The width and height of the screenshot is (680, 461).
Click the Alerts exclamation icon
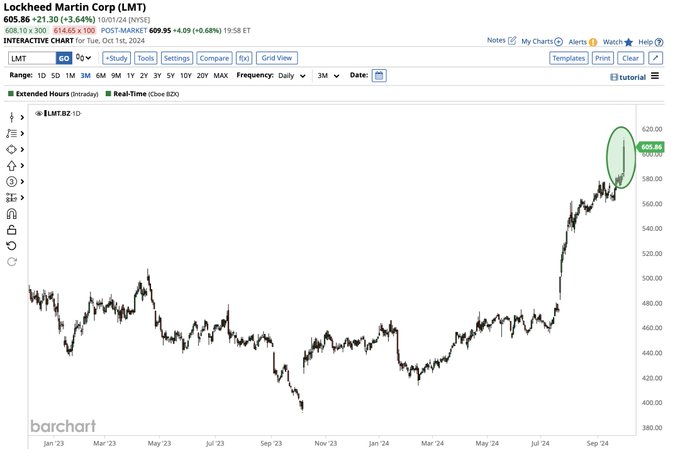click(x=593, y=42)
